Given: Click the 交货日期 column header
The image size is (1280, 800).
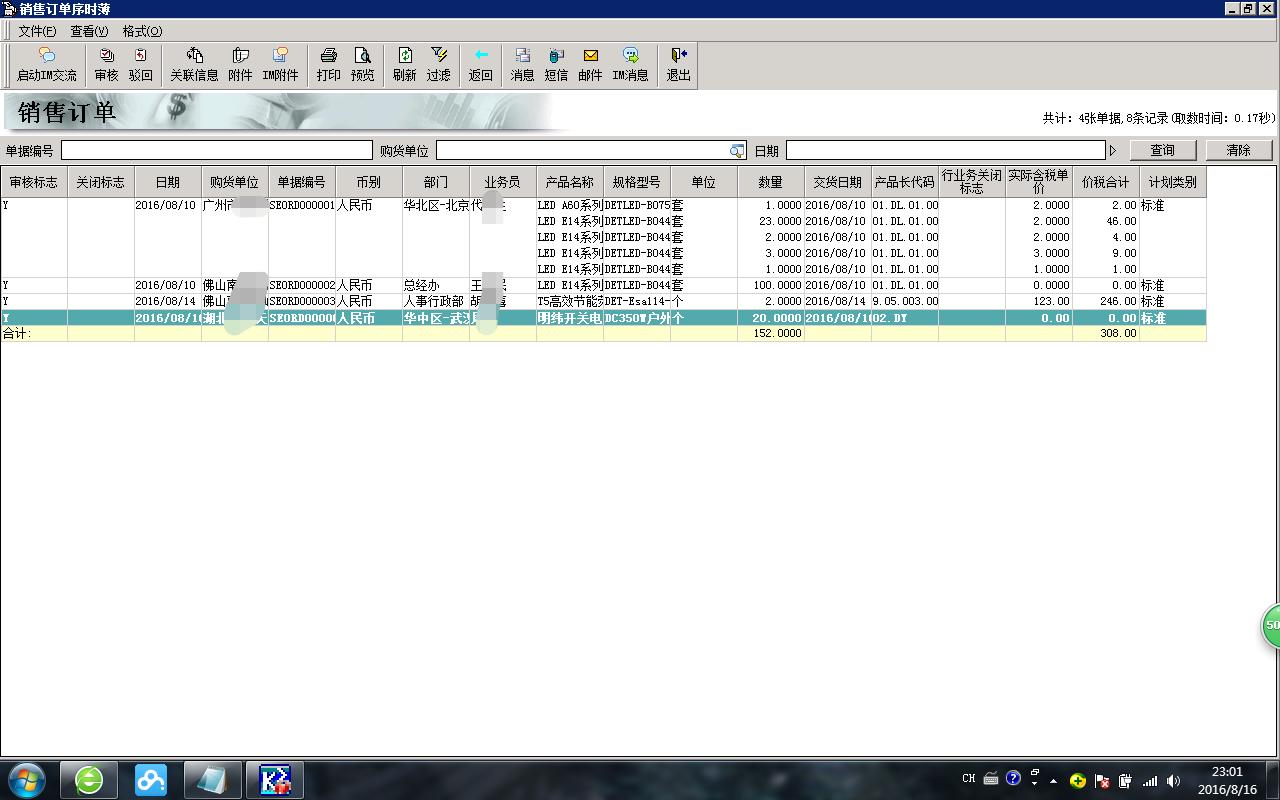Looking at the screenshot, I should (838, 182).
